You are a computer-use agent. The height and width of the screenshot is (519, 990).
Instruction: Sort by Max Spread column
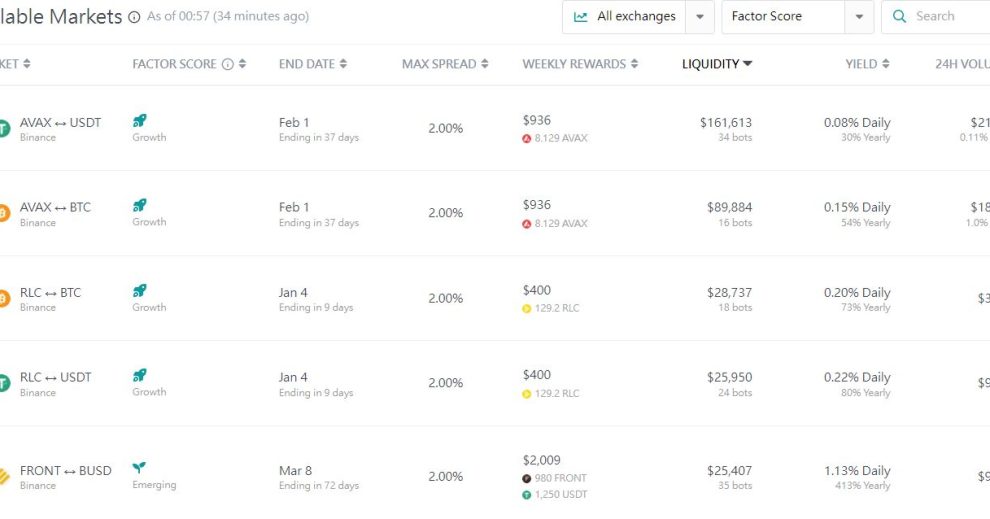445,64
